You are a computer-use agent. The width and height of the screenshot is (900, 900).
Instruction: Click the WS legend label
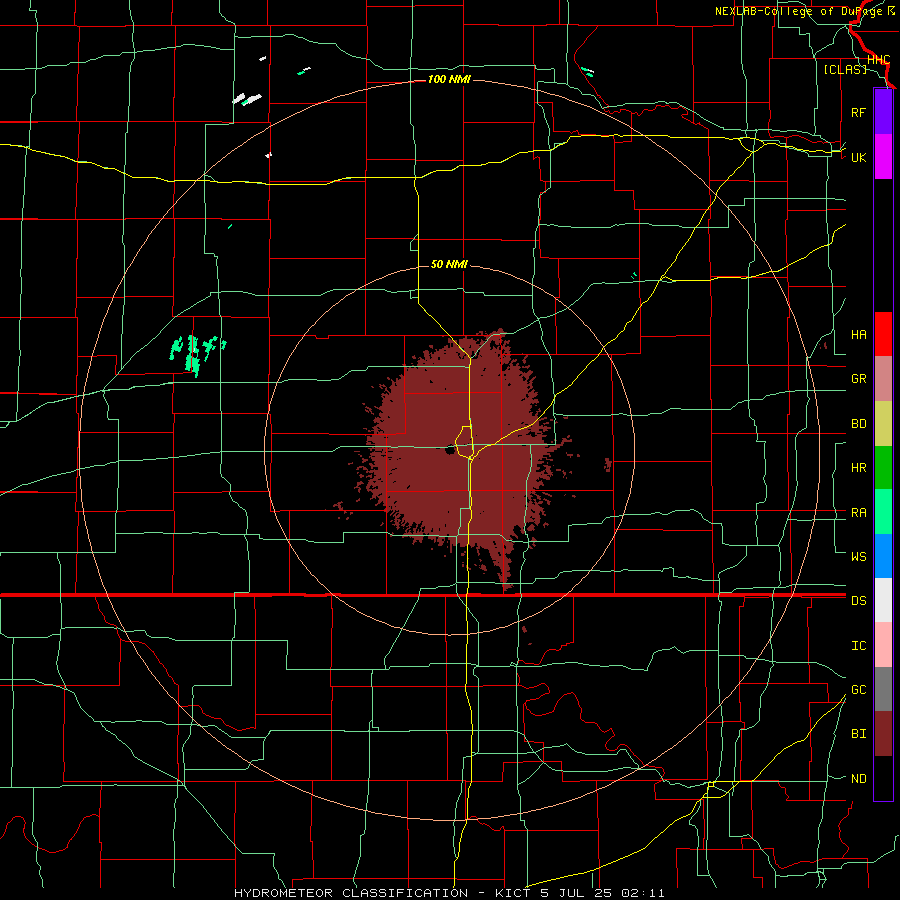click(858, 556)
